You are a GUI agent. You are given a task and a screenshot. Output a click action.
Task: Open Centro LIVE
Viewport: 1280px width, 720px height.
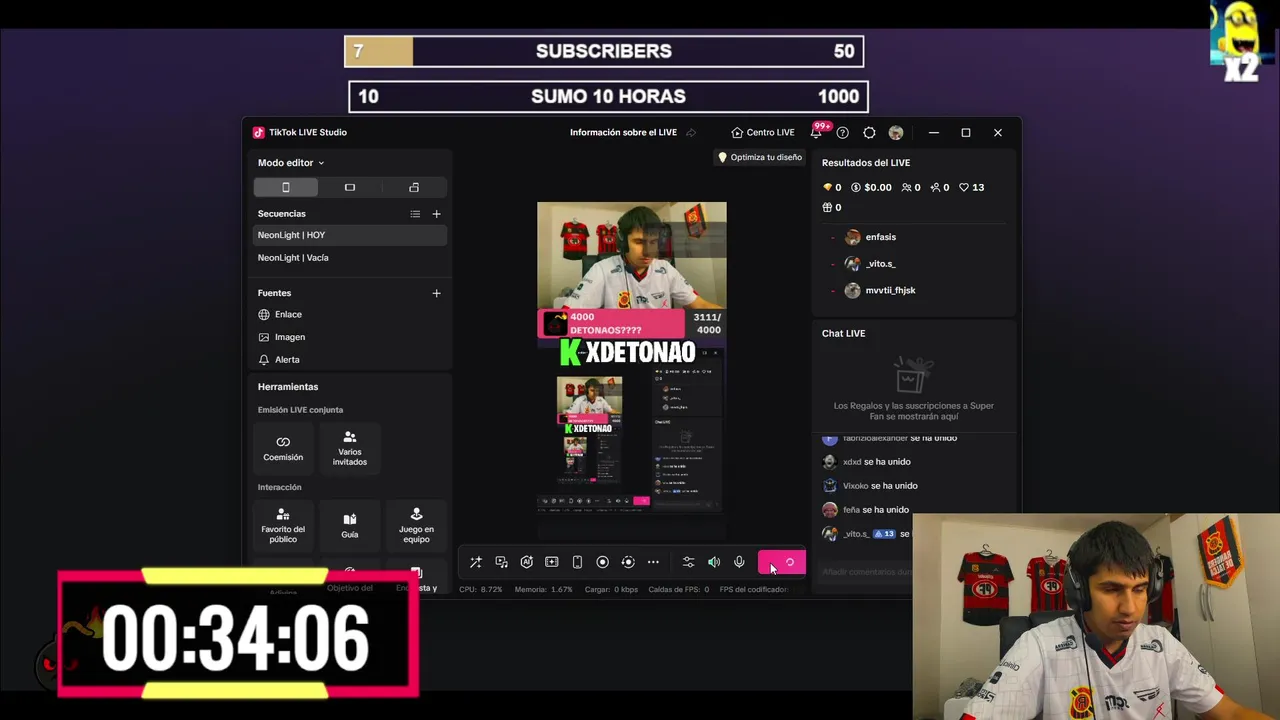pos(762,132)
